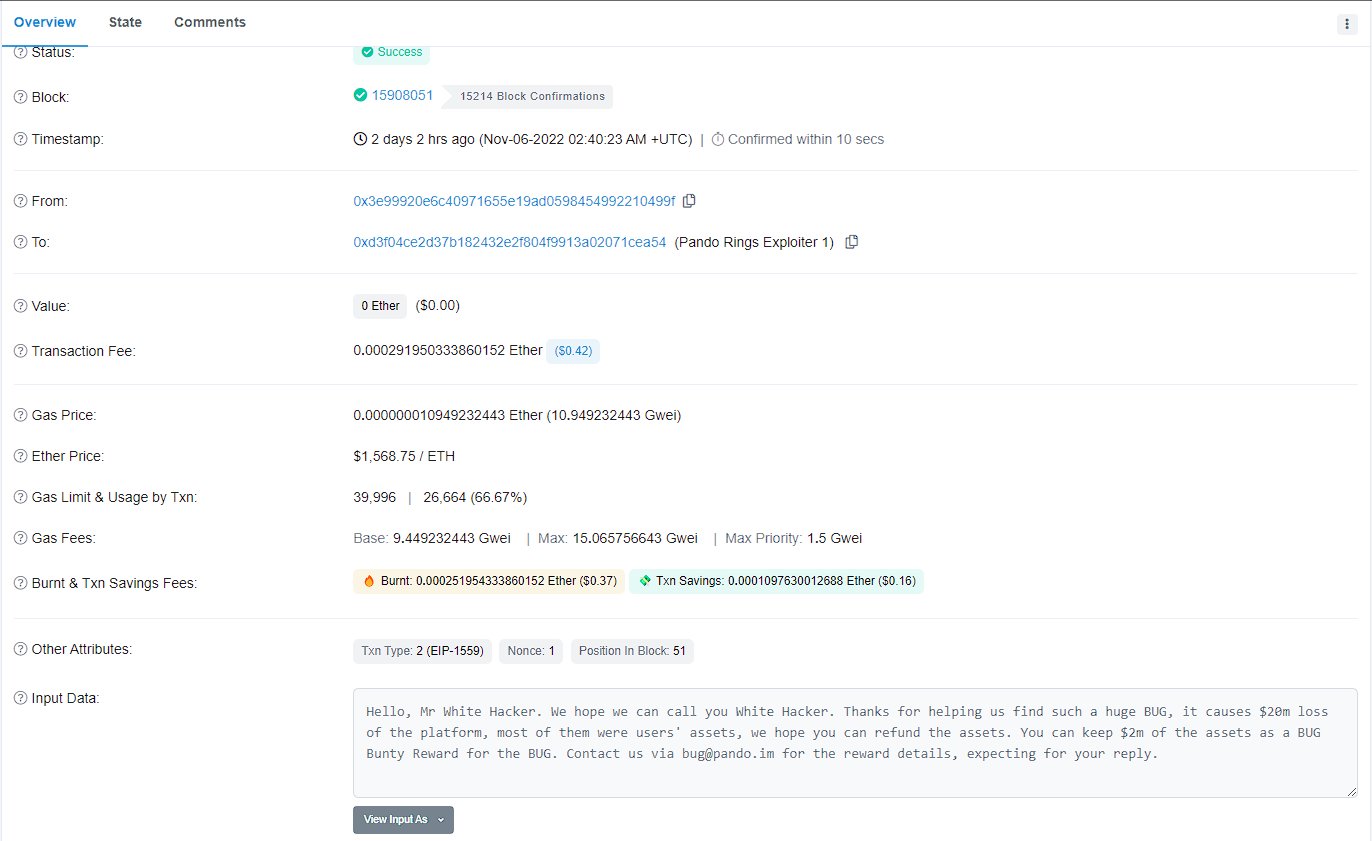1372x841 pixels.
Task: Click the help icon next to Status
Action: tap(19, 52)
